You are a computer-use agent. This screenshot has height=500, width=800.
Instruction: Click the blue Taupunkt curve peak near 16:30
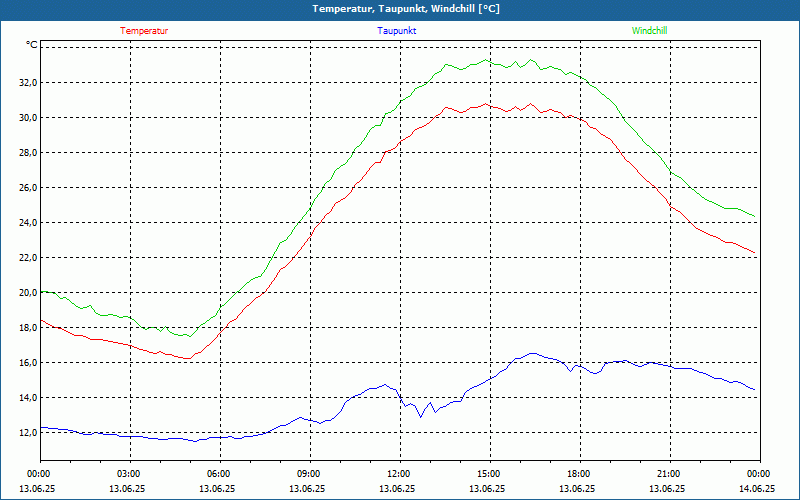coord(533,353)
